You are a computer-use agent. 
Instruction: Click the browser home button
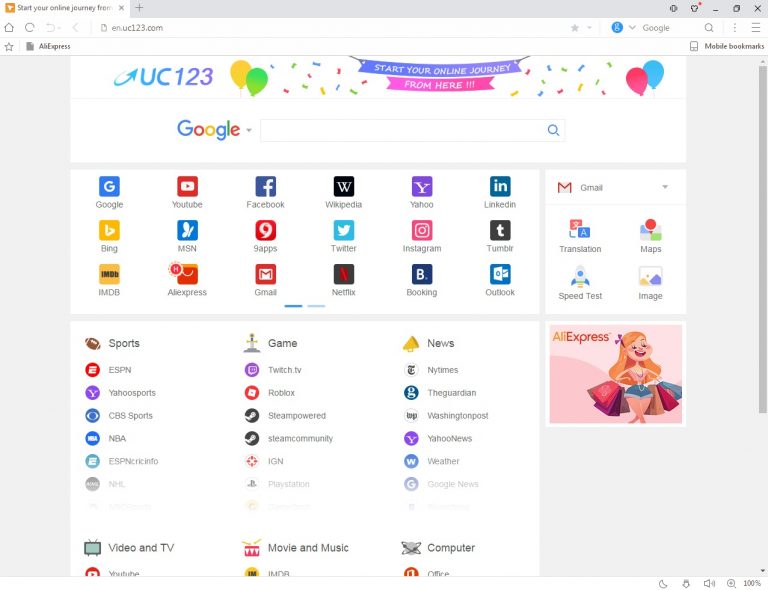pyautogui.click(x=10, y=27)
